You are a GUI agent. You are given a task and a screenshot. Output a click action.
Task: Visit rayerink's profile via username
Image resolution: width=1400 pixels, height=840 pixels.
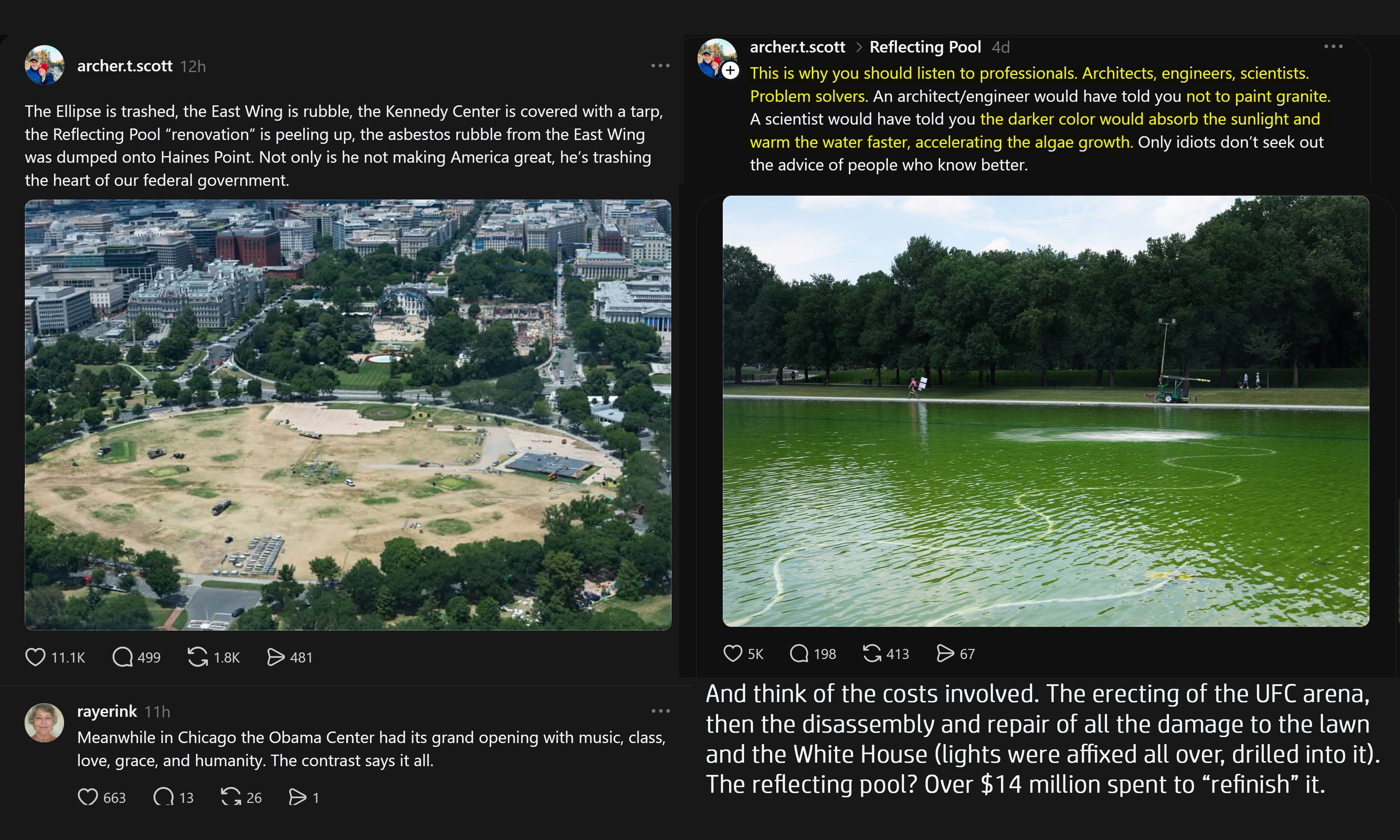[107, 712]
